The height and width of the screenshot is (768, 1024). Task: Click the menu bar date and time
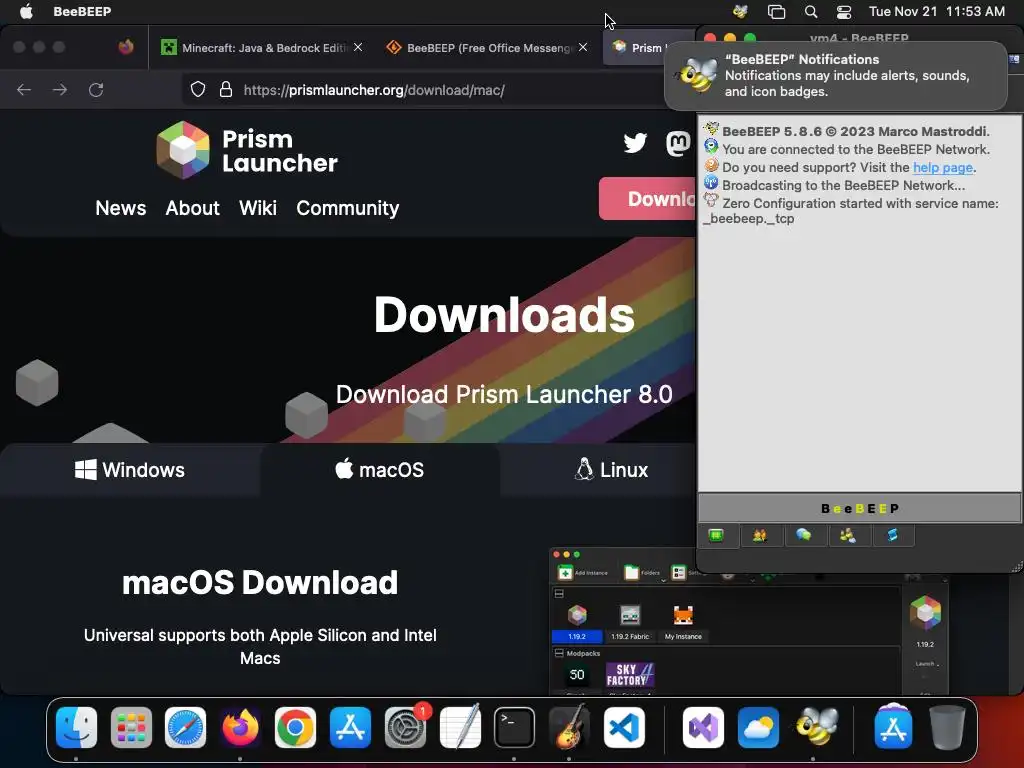pos(936,11)
